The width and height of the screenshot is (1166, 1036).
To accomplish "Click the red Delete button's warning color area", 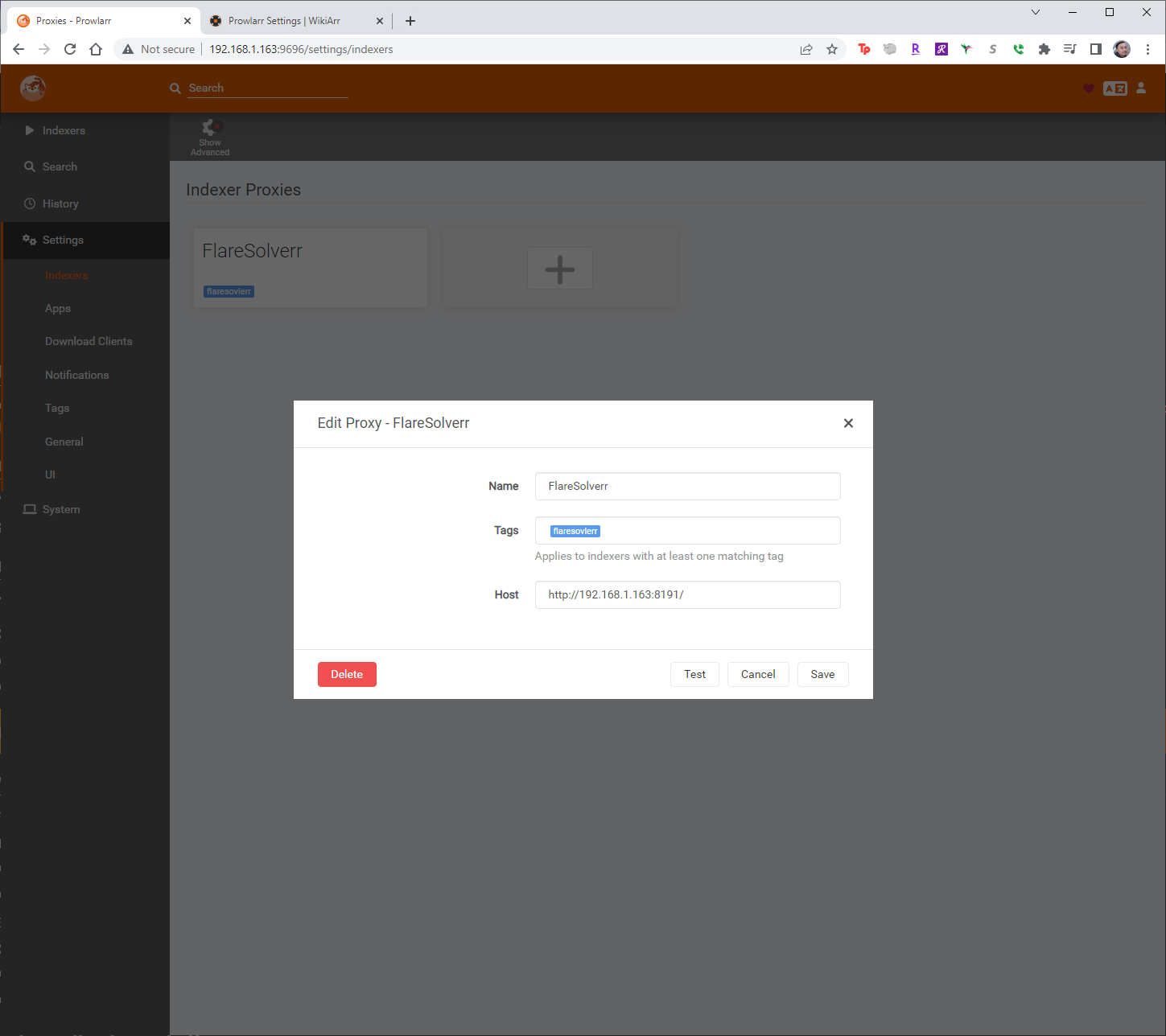I will pos(347,674).
